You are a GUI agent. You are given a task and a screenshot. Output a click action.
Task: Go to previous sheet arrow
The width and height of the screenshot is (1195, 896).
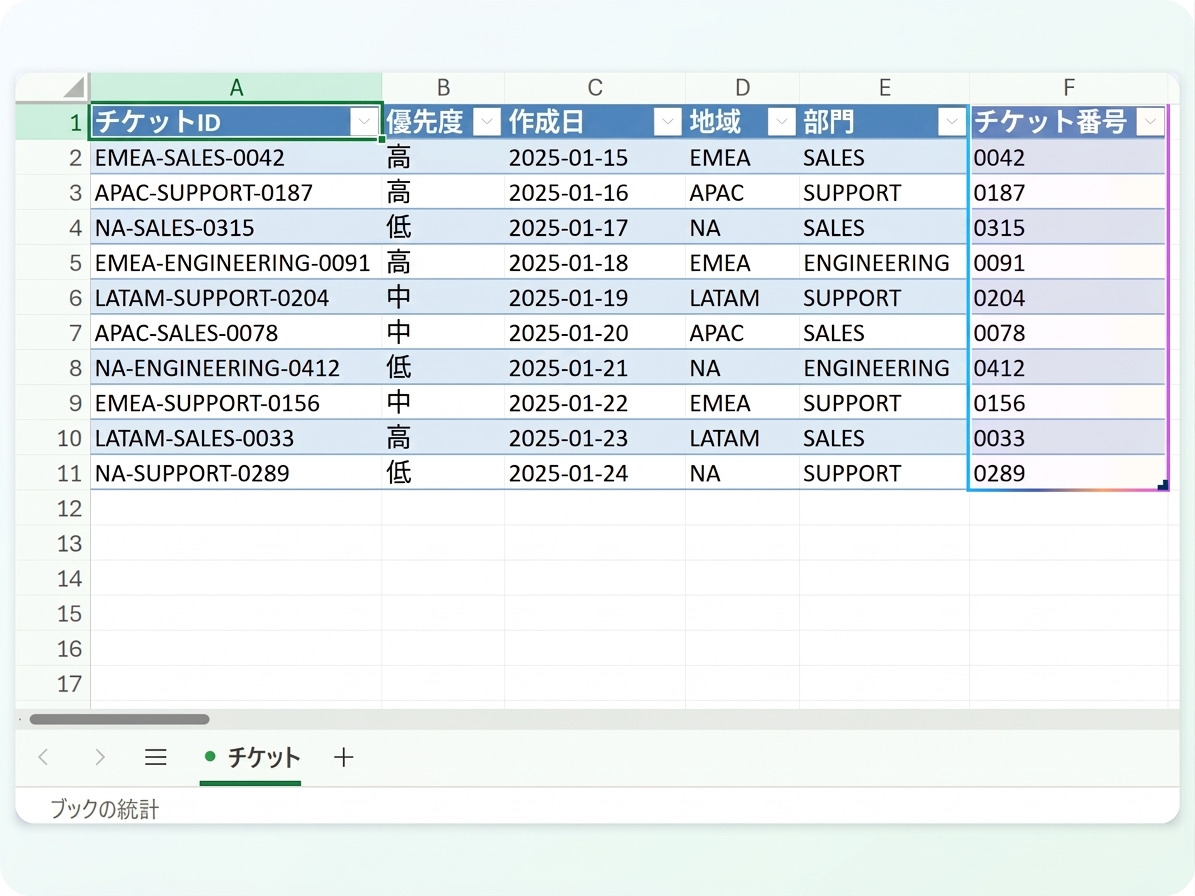click(x=43, y=757)
